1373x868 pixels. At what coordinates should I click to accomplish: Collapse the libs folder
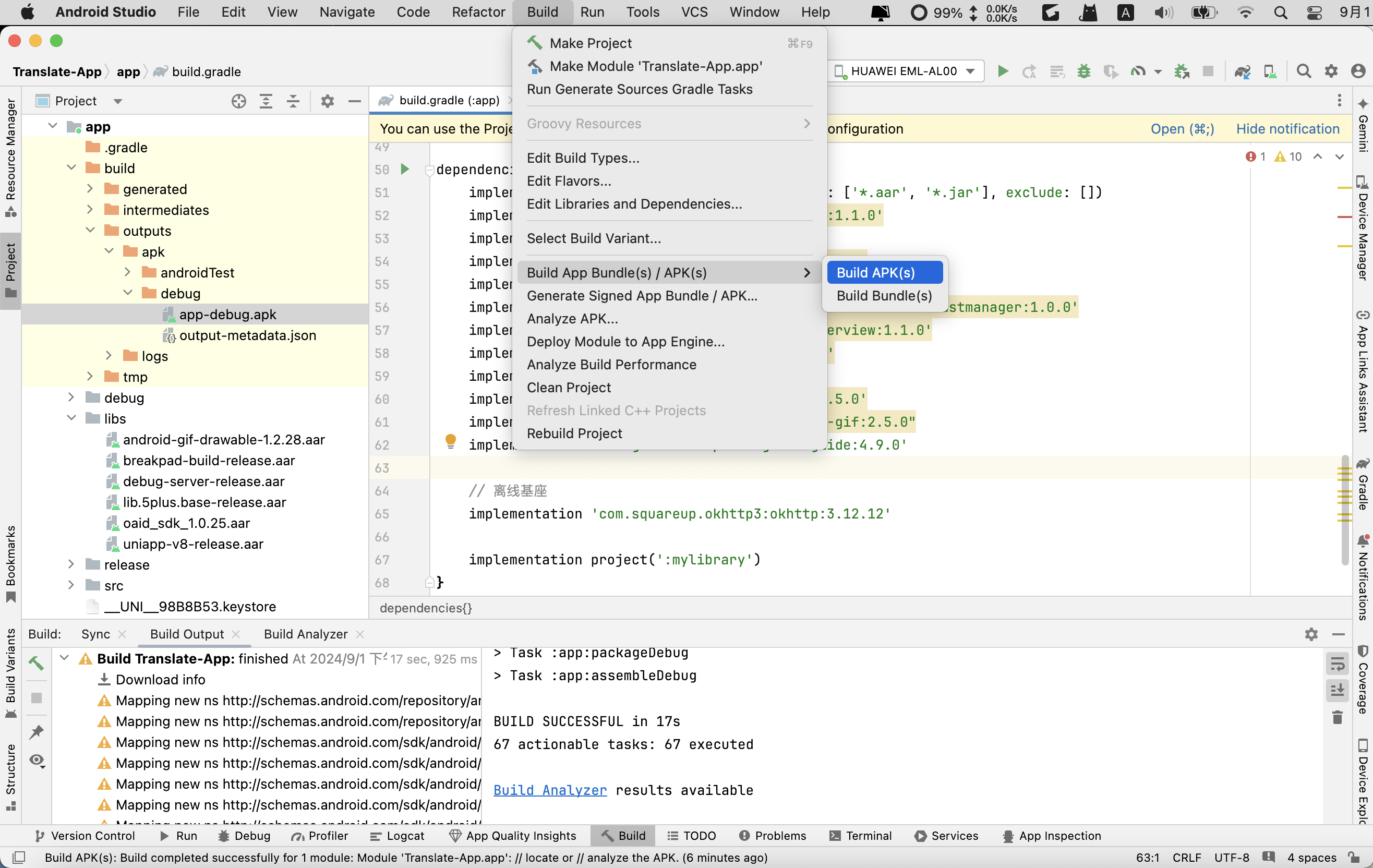[71, 418]
